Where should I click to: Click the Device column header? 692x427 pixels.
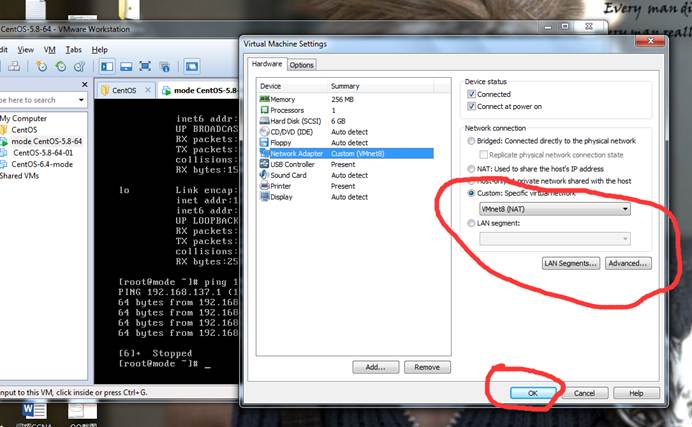click(x=293, y=86)
